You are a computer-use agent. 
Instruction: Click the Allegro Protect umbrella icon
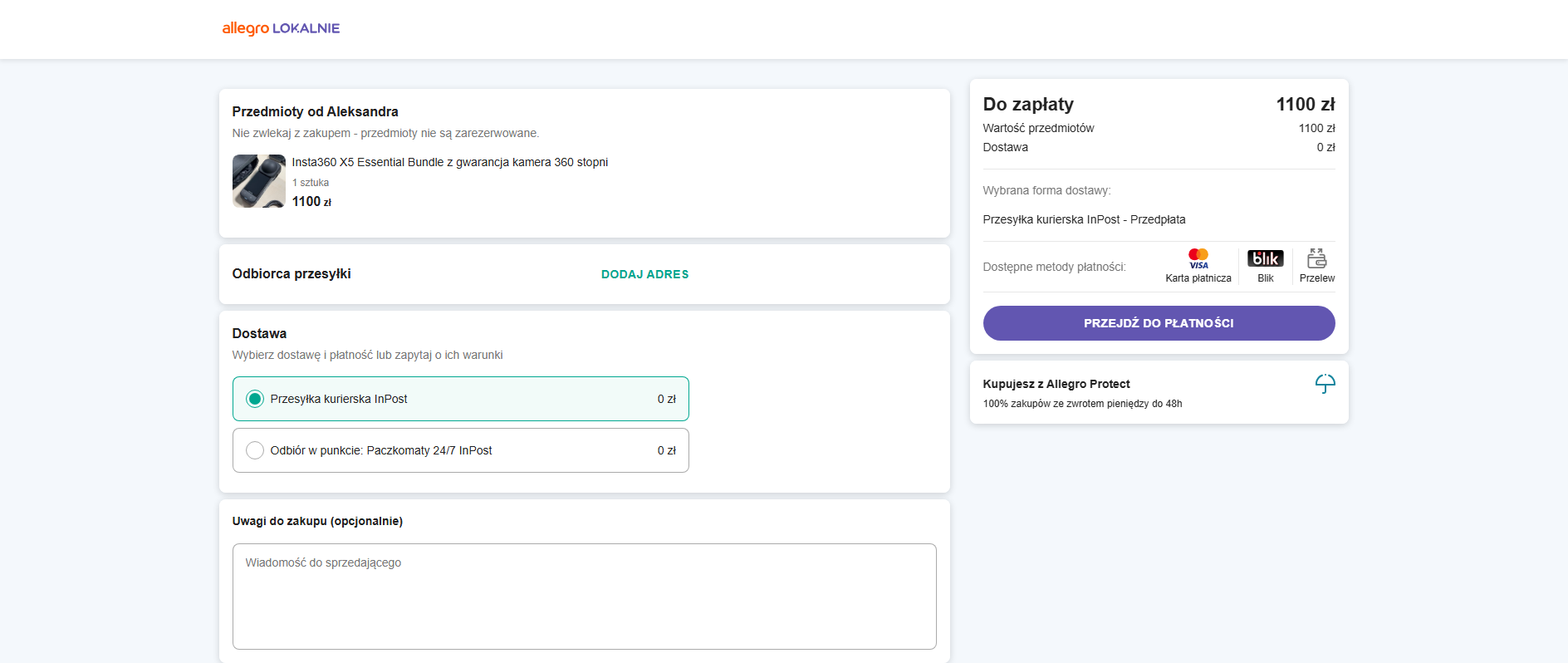[1325, 383]
